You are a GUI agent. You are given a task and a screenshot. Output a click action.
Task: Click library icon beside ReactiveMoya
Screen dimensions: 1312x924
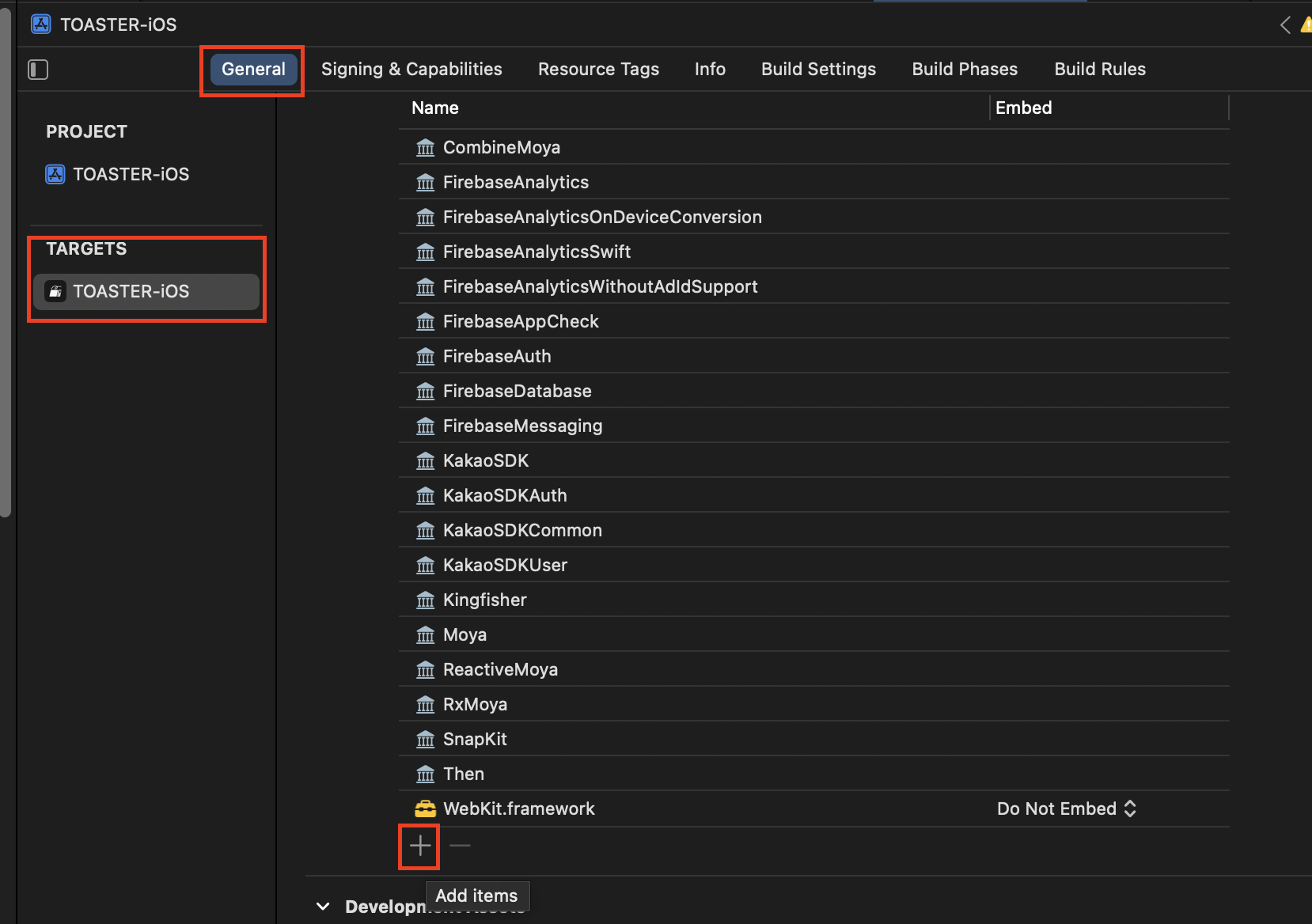coord(426,670)
